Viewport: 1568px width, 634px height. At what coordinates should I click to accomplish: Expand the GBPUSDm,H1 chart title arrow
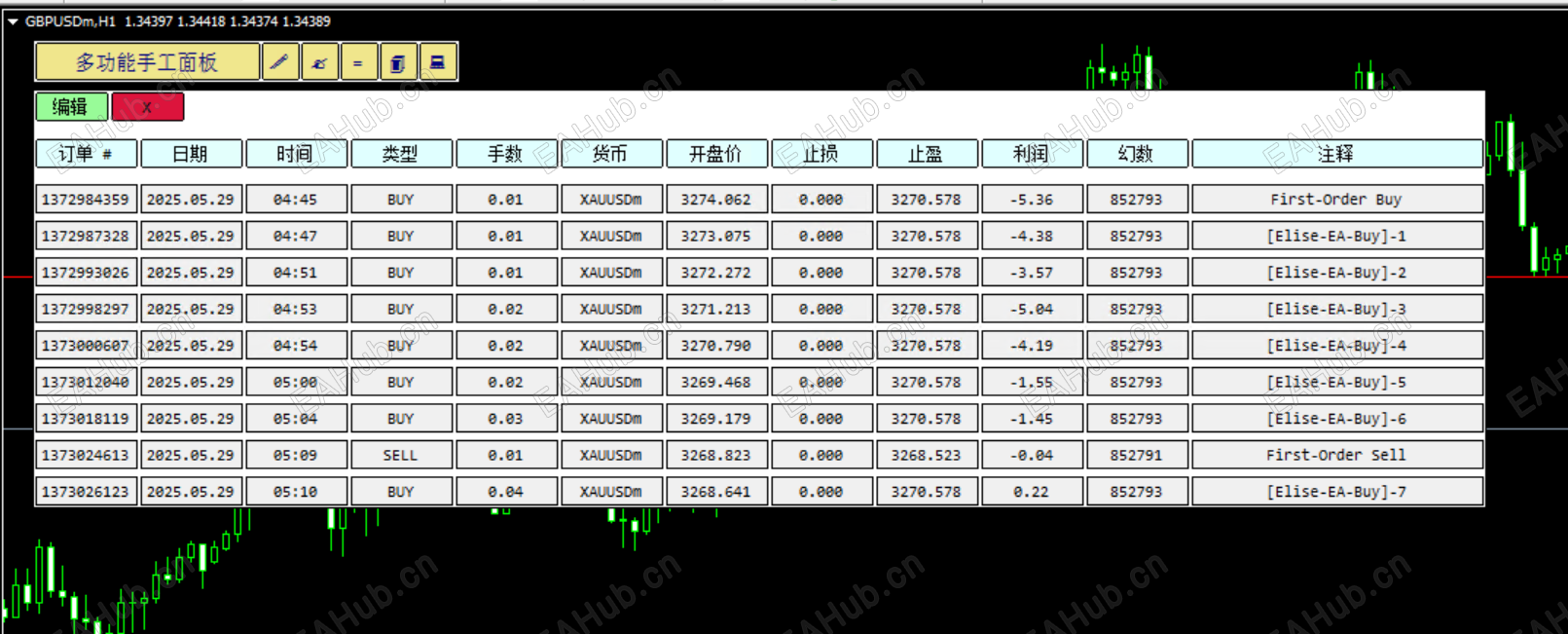point(13,21)
